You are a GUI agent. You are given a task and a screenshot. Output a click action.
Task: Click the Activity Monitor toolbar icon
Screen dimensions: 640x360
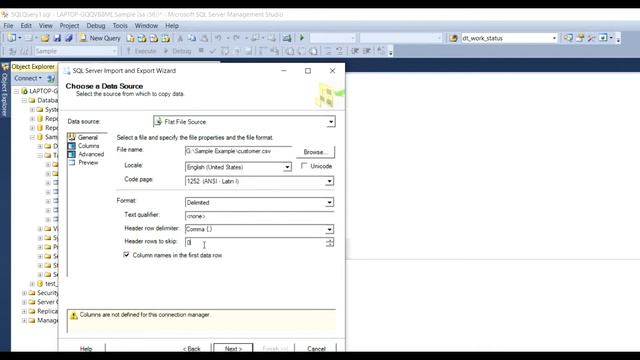click(287, 38)
